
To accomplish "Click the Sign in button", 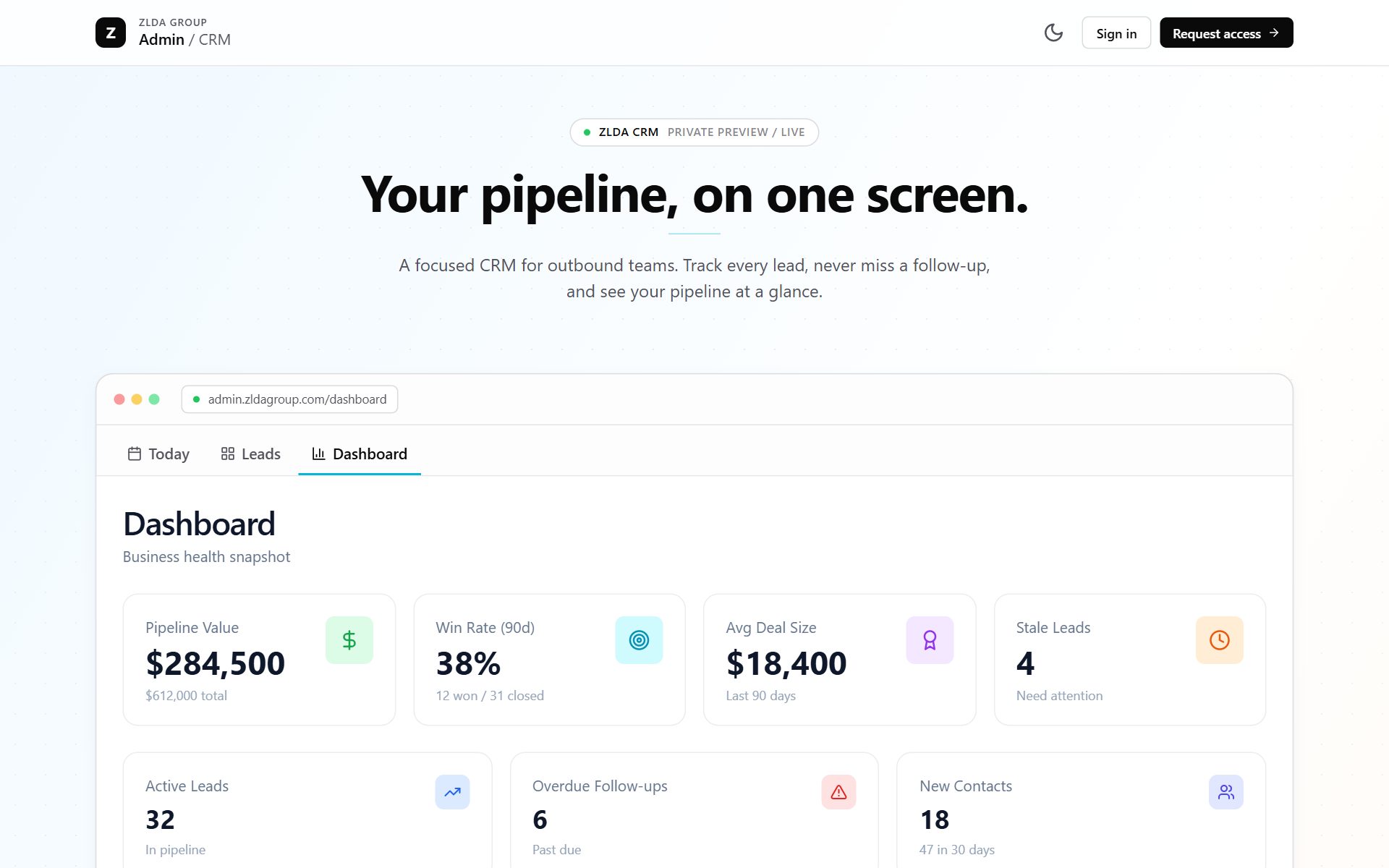I will coord(1116,33).
